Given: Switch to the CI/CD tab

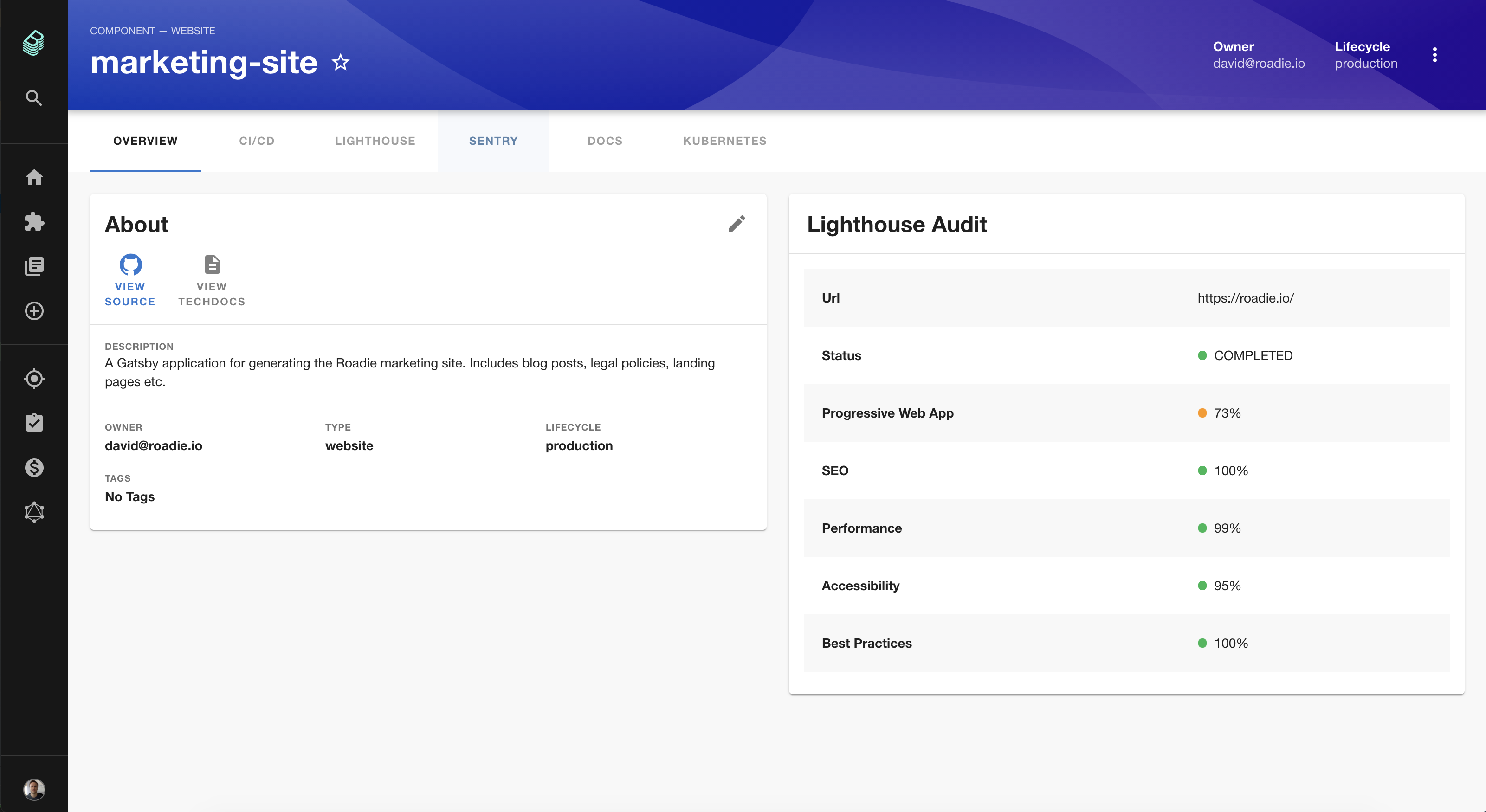Looking at the screenshot, I should [x=257, y=141].
